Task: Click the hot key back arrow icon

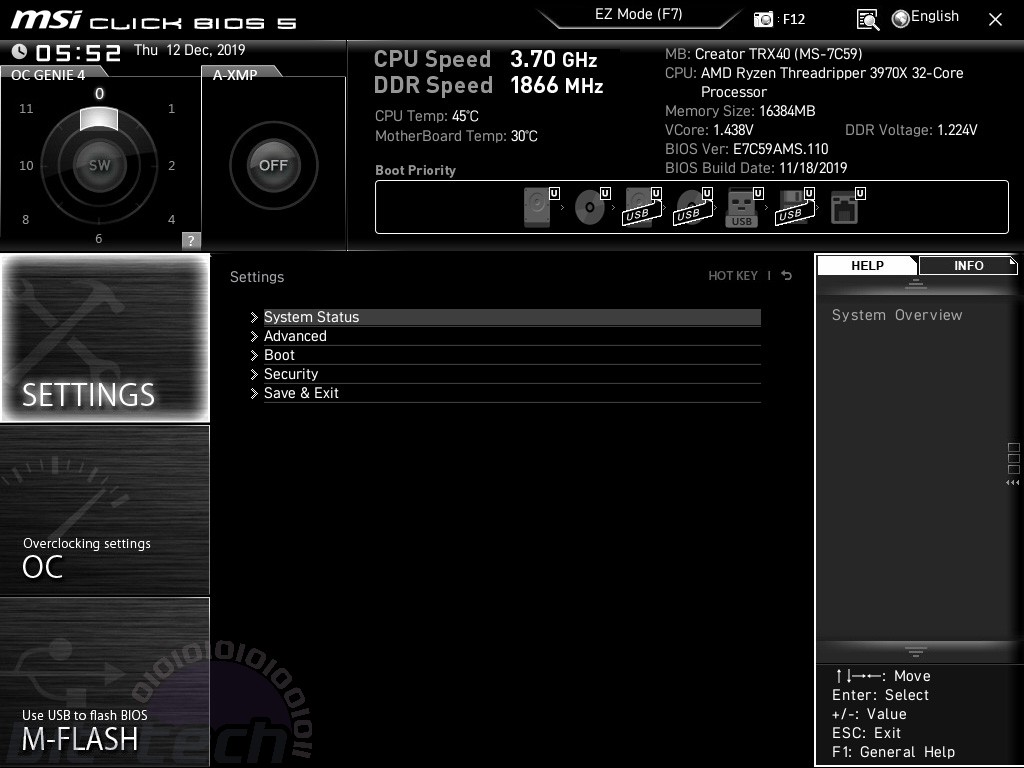Action: [787, 276]
